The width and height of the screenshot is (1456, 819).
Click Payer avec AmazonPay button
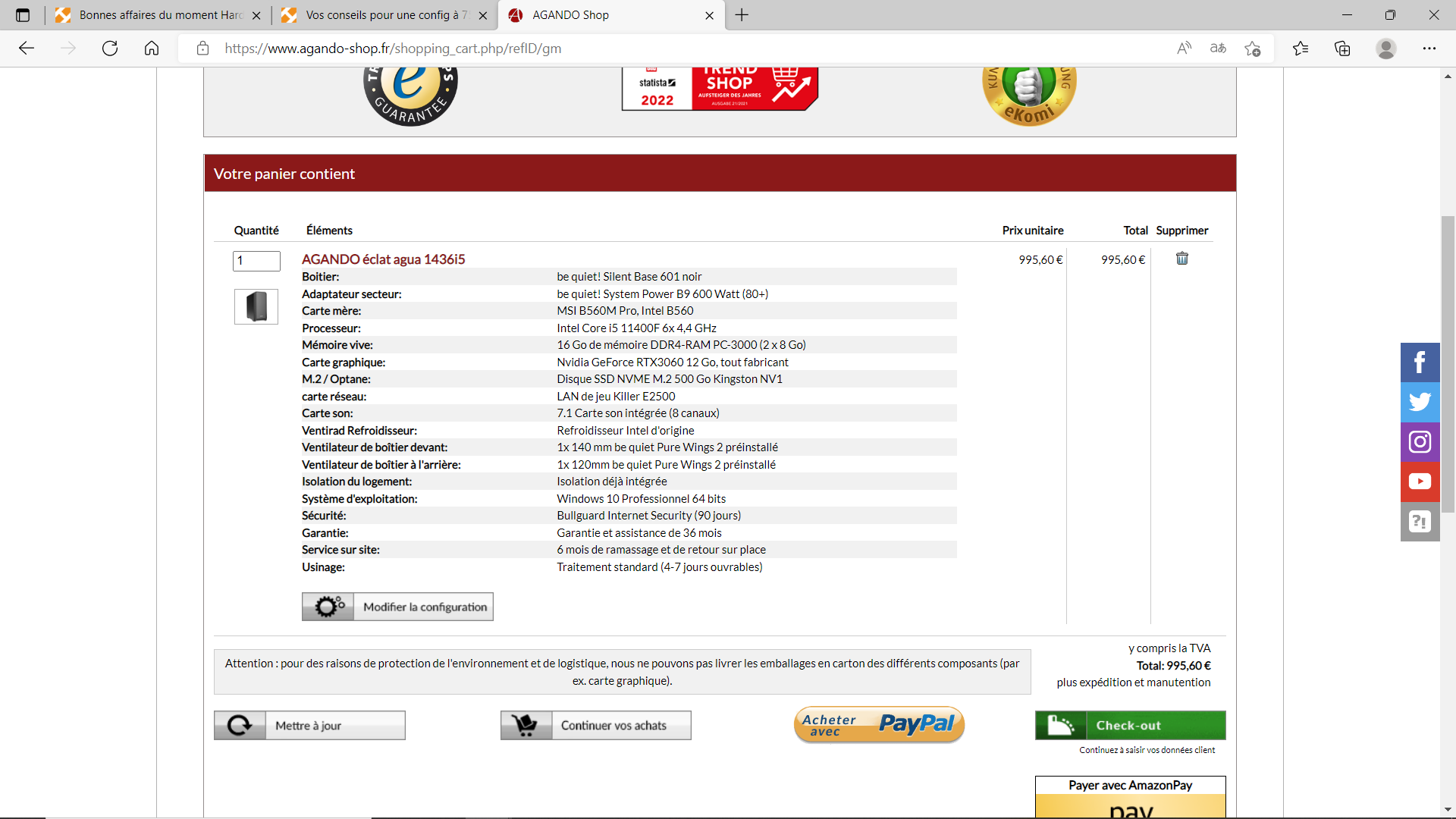coord(1130,796)
